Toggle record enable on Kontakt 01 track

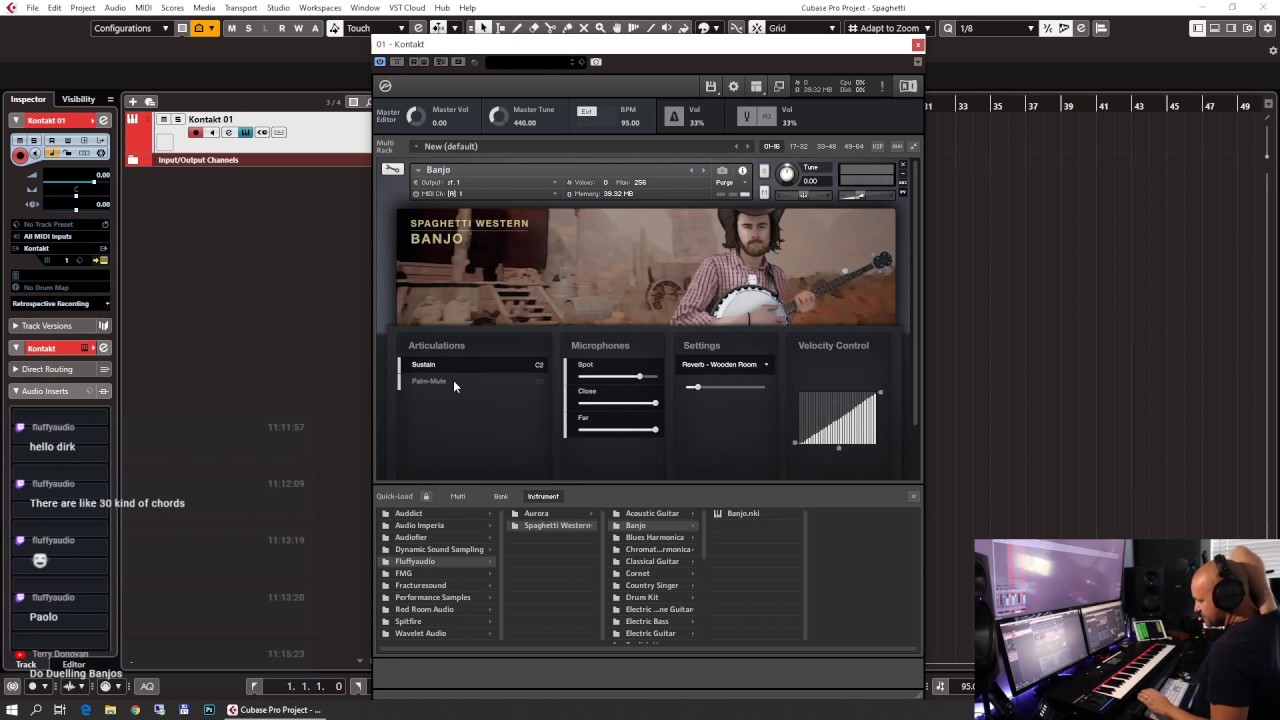tap(196, 133)
